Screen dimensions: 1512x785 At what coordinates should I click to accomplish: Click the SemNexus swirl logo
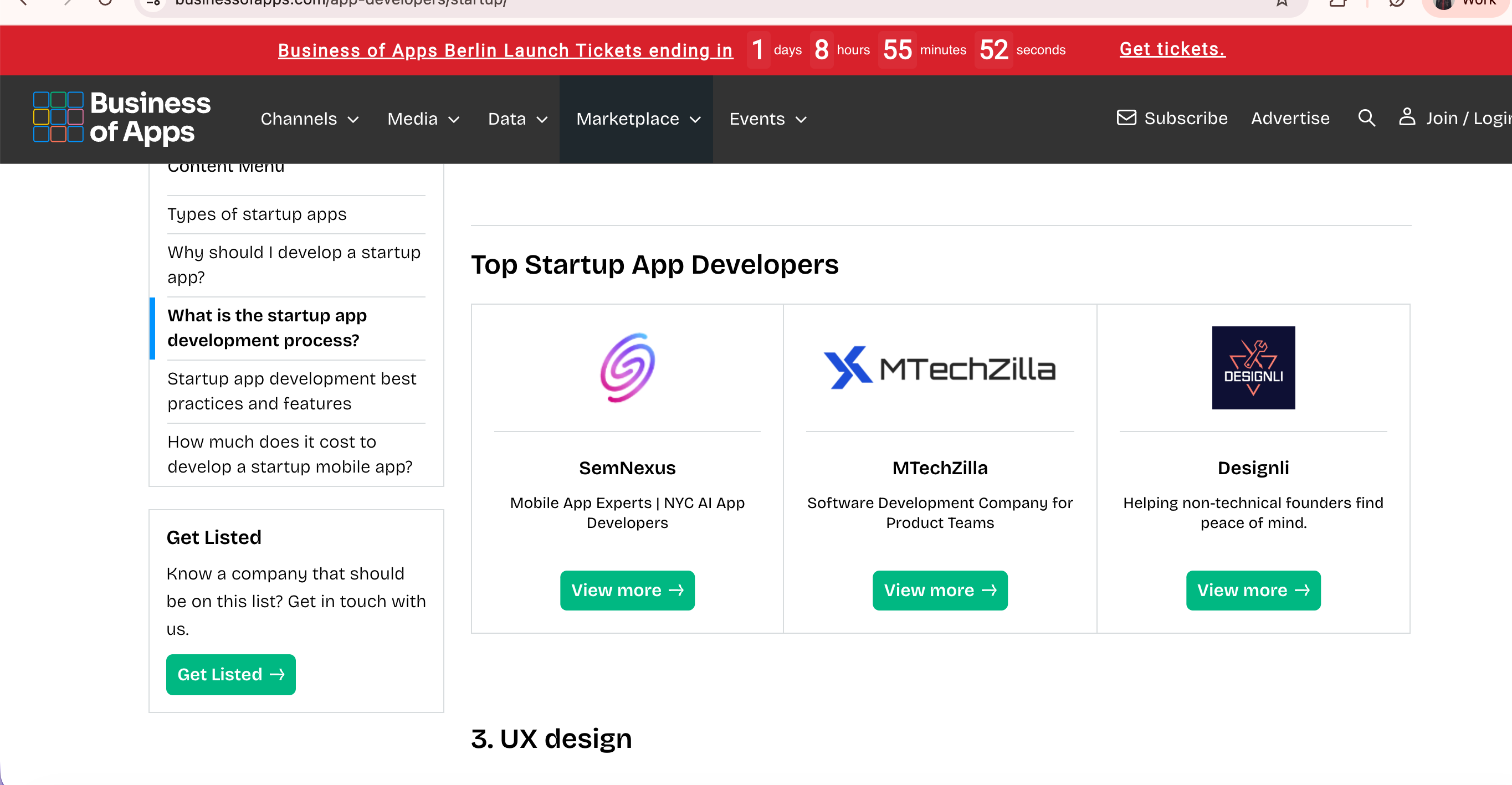(627, 368)
